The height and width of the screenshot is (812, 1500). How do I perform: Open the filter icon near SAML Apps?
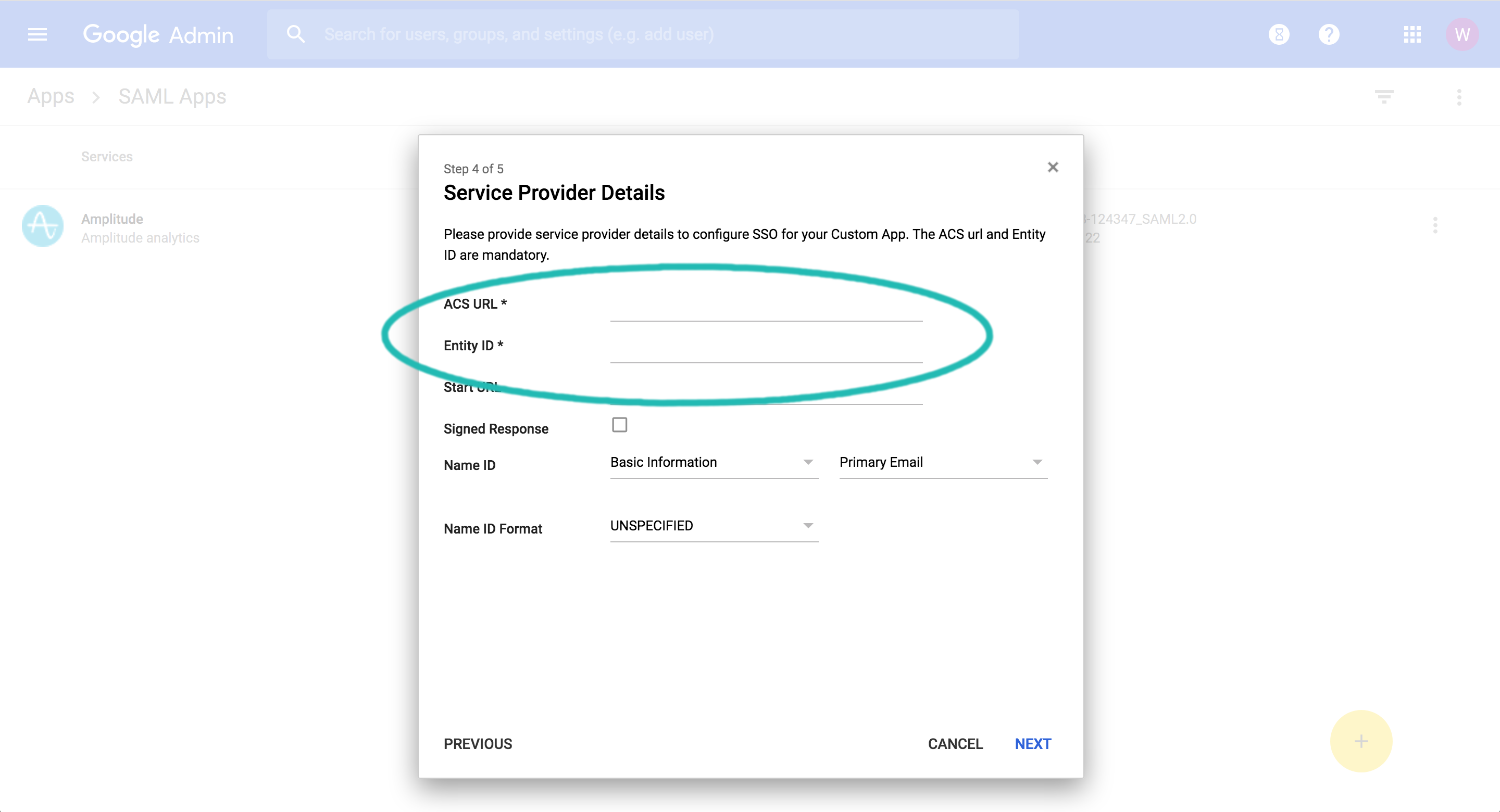1384,96
